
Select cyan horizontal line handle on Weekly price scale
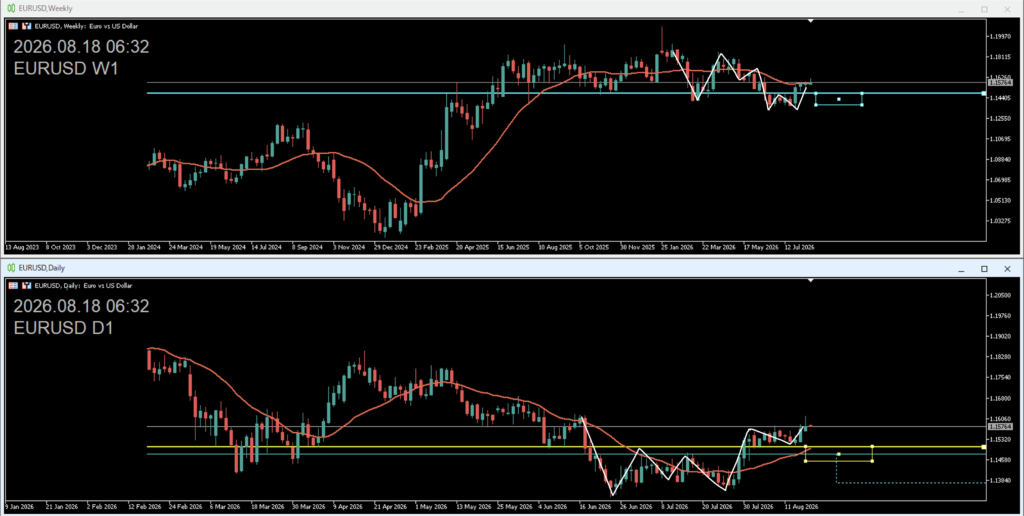984,93
